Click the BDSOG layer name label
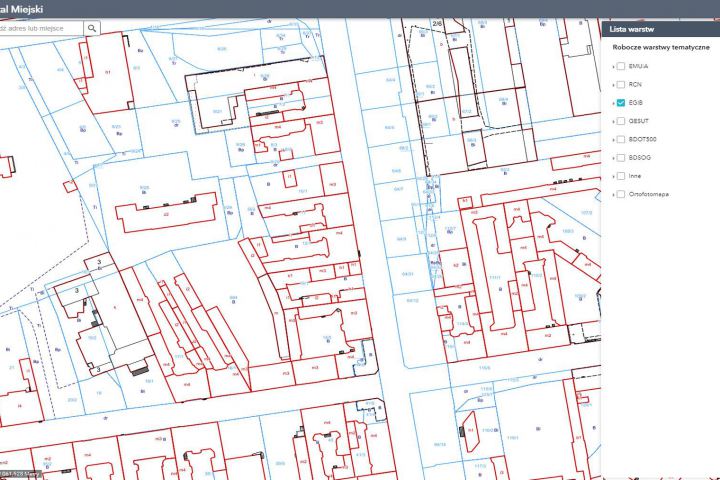The width and height of the screenshot is (720, 480). pyautogui.click(x=640, y=158)
